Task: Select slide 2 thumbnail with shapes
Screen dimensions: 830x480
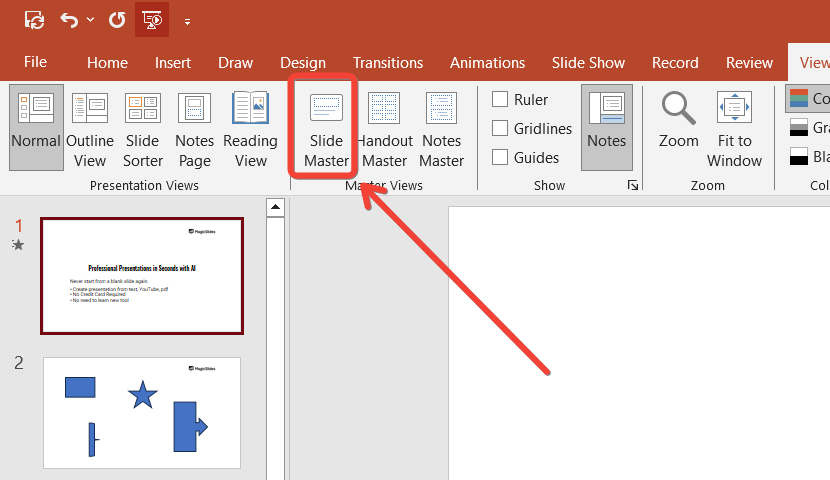Action: 142,412
